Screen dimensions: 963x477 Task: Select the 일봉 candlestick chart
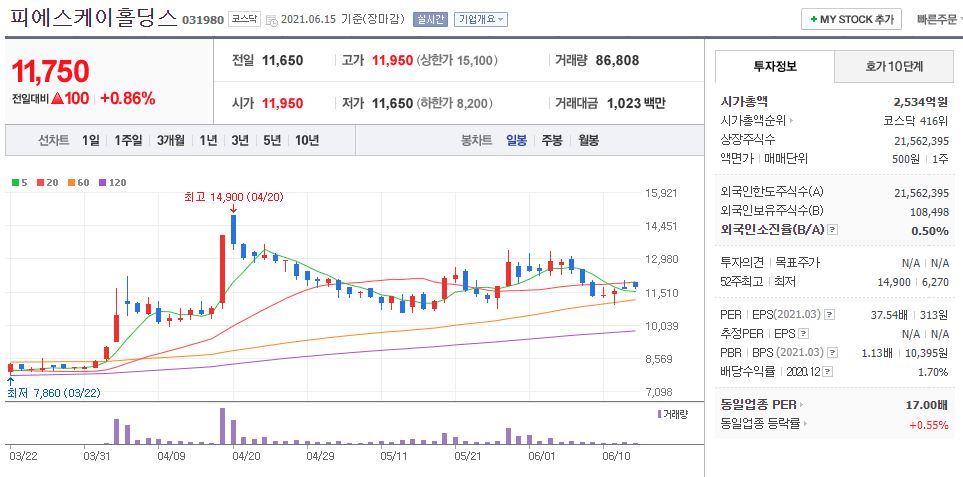coord(517,141)
